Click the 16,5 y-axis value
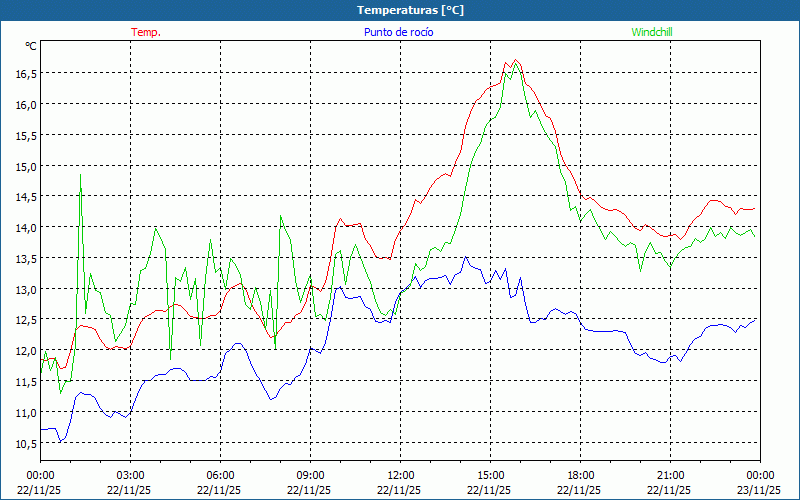 coord(25,73)
